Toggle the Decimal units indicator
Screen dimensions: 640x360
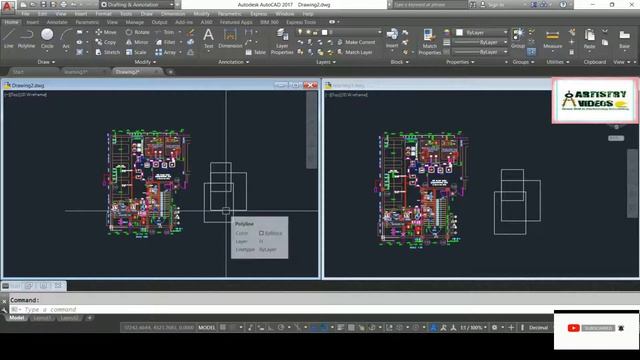pos(538,327)
